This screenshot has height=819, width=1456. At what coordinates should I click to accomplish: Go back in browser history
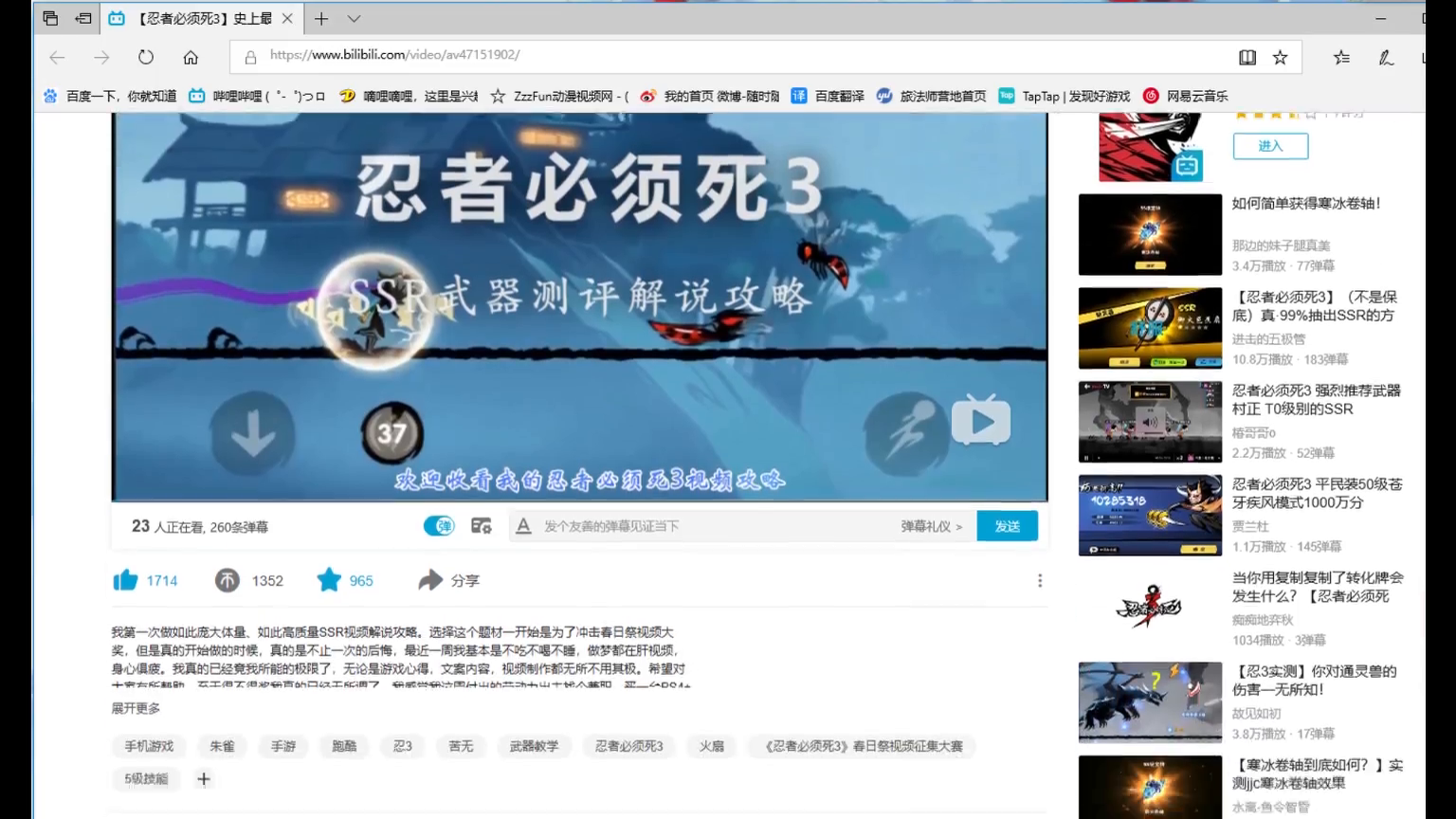[x=57, y=57]
